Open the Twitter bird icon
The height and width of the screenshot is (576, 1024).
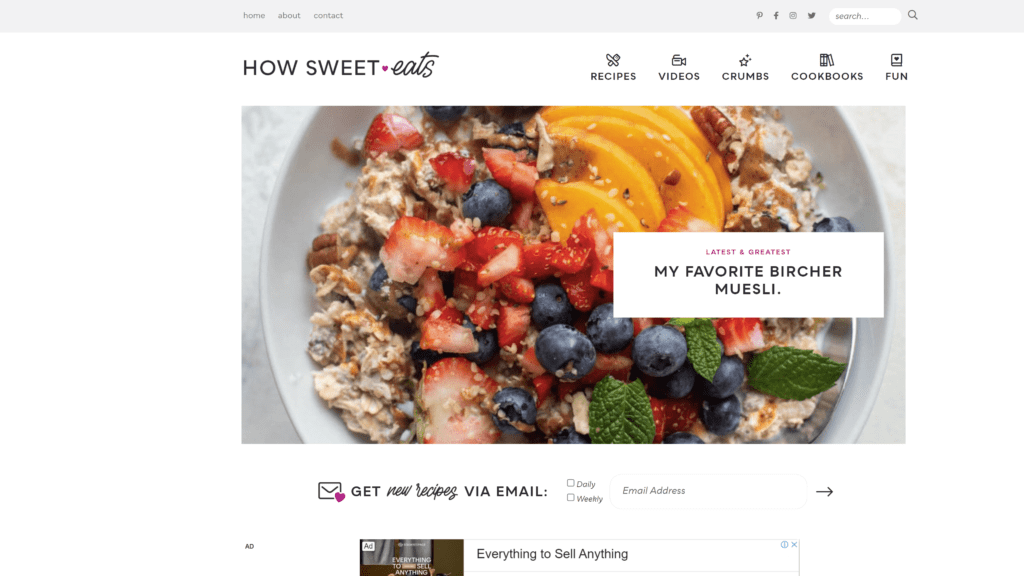pyautogui.click(x=811, y=16)
